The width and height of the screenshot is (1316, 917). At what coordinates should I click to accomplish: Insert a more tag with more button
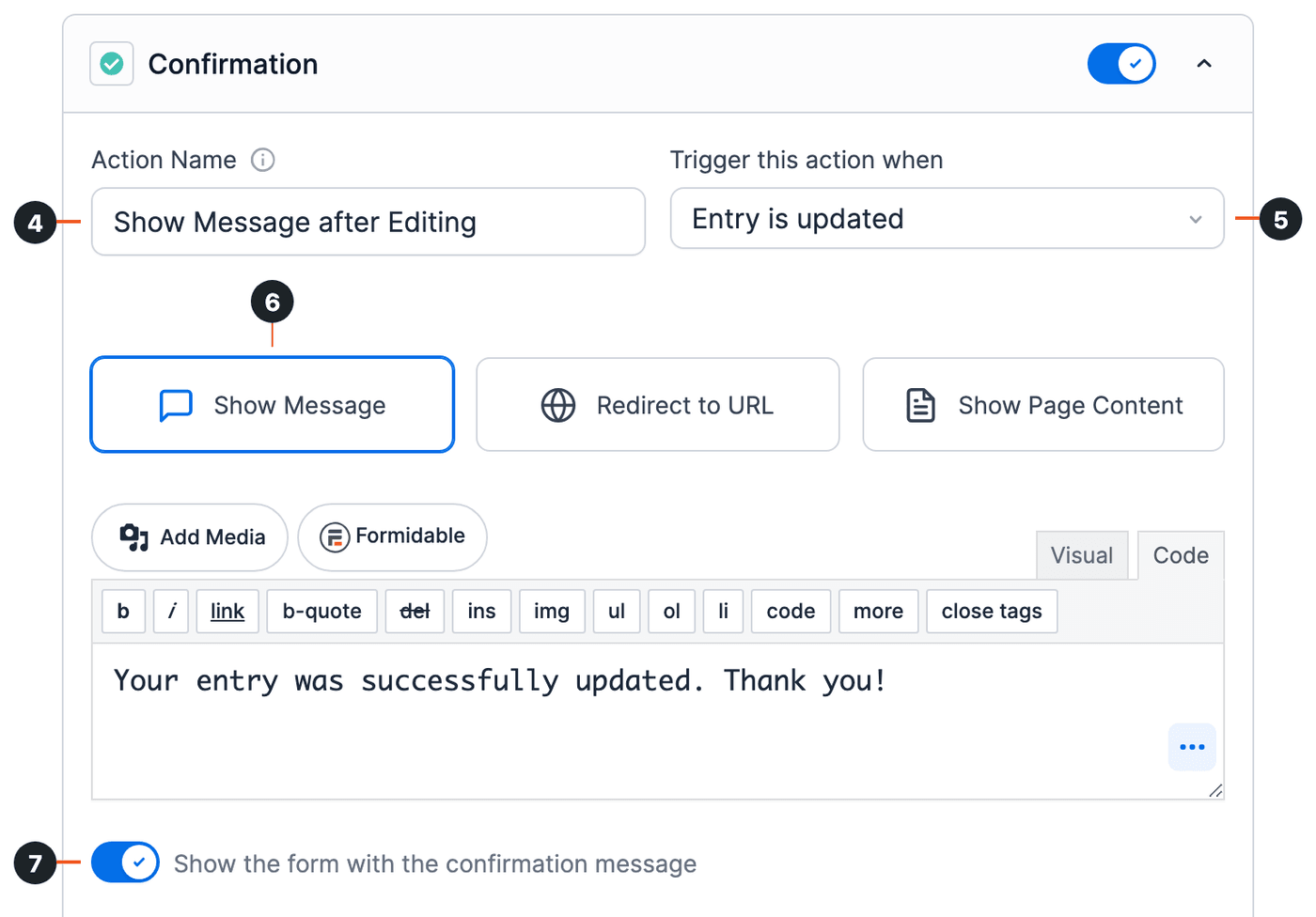[879, 612]
